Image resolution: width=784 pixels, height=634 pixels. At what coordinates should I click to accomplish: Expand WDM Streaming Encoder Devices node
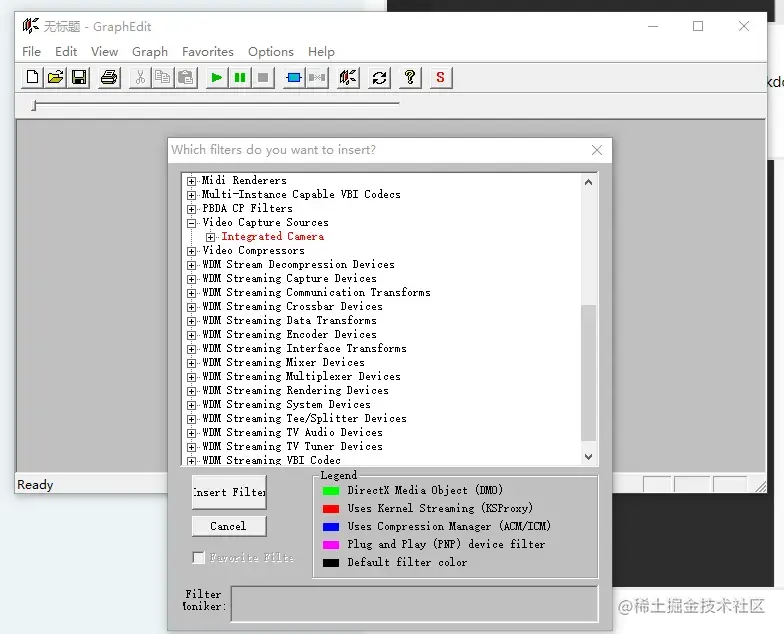pyautogui.click(x=191, y=335)
